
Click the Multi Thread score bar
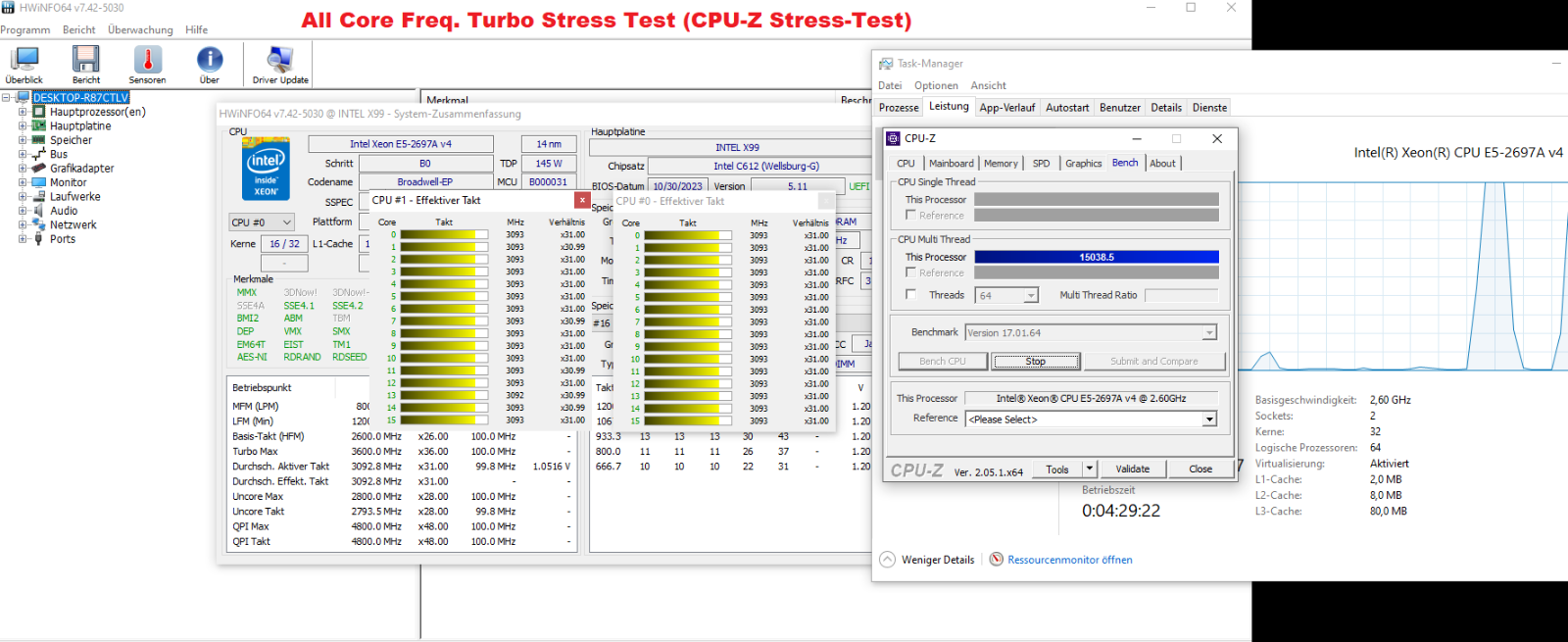pyautogui.click(x=1096, y=257)
